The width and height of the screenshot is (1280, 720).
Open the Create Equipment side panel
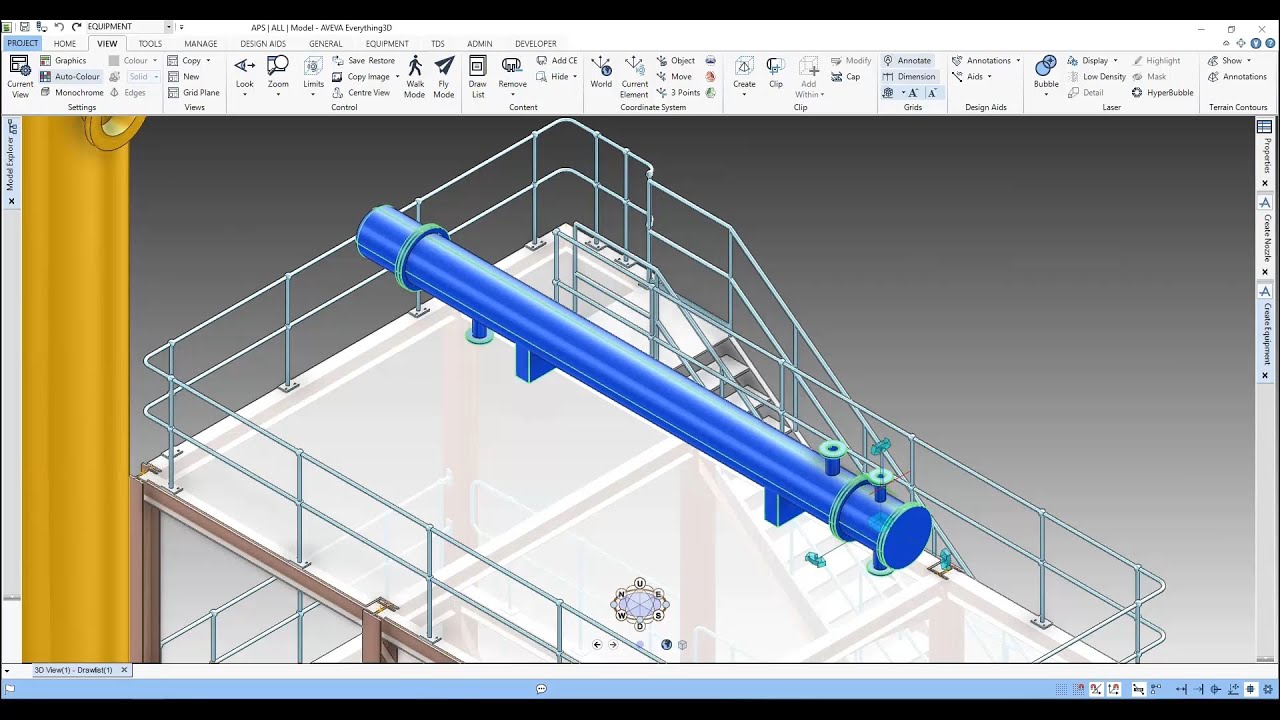[x=1266, y=332]
